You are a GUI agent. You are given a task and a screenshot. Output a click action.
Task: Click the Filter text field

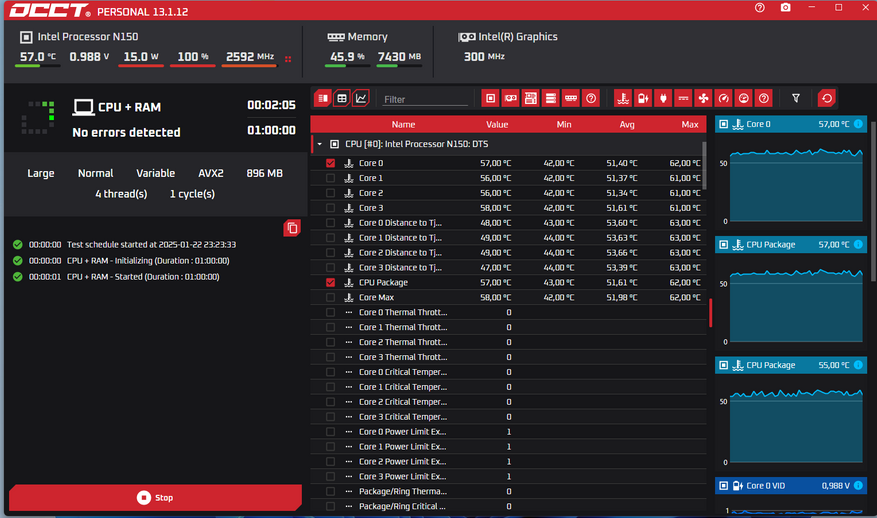(425, 99)
